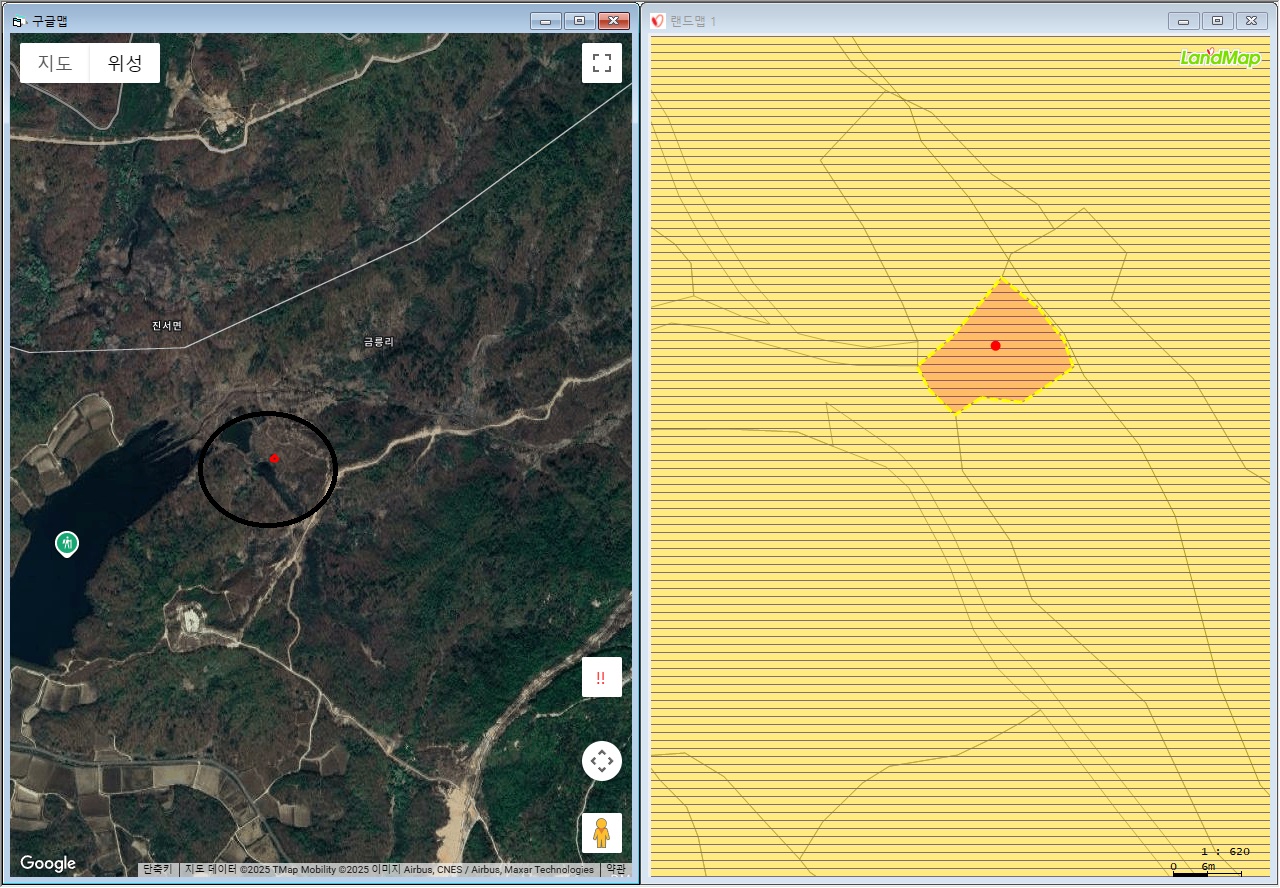Click the 진서면 place label
The image size is (1280, 888).
(x=166, y=326)
